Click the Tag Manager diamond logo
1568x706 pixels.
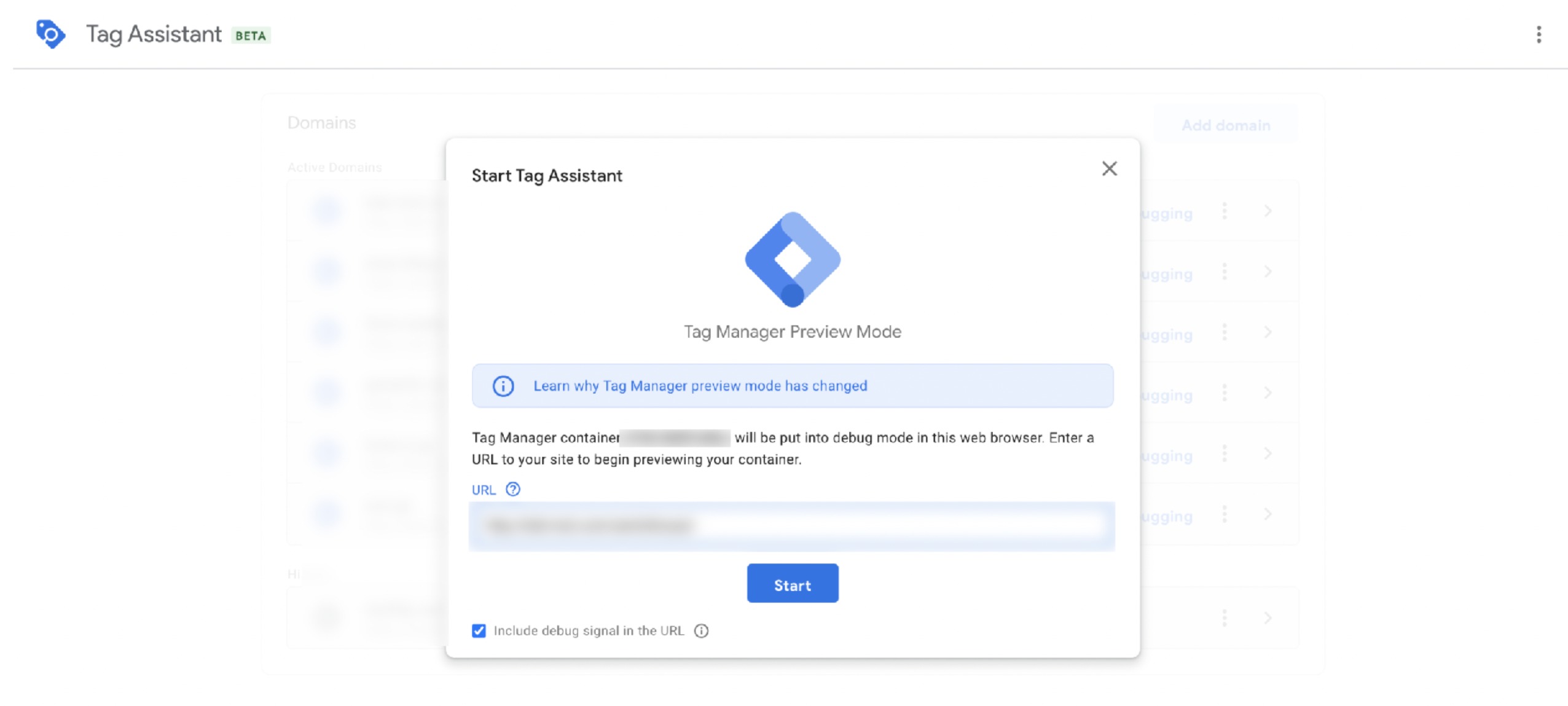tap(792, 259)
